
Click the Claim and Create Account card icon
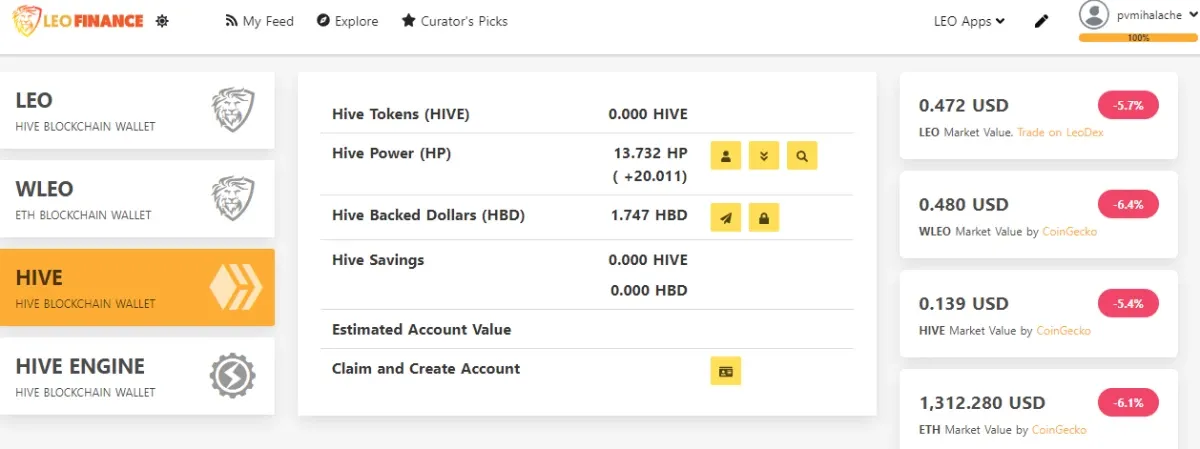point(726,371)
